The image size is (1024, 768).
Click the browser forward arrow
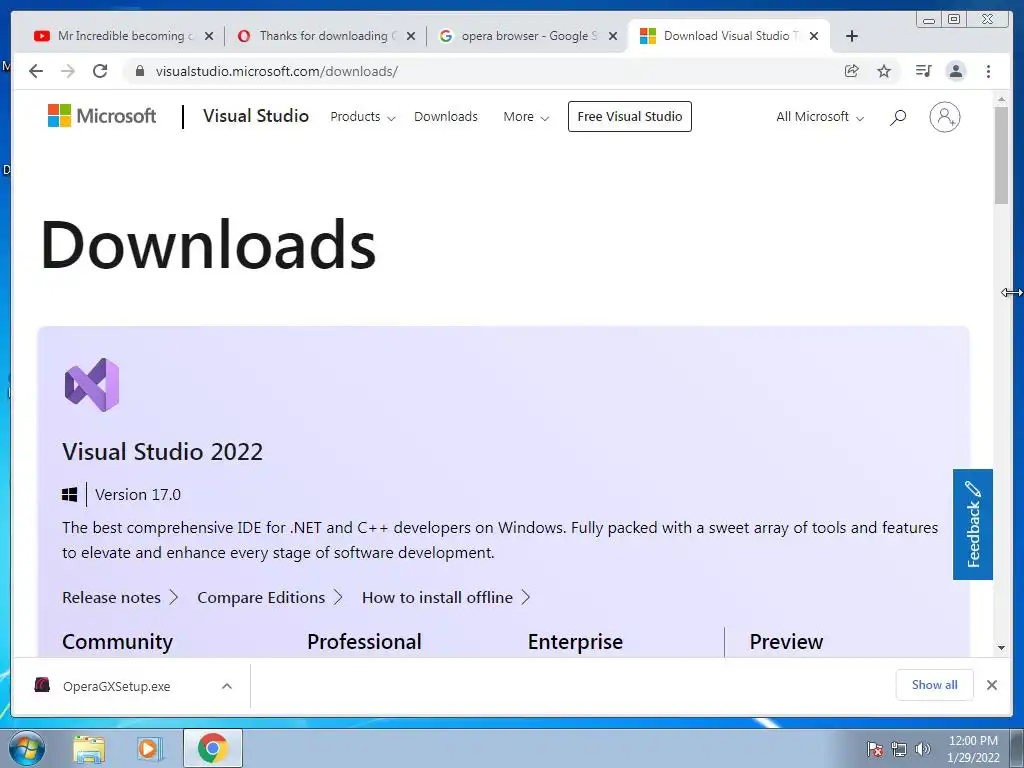[68, 71]
